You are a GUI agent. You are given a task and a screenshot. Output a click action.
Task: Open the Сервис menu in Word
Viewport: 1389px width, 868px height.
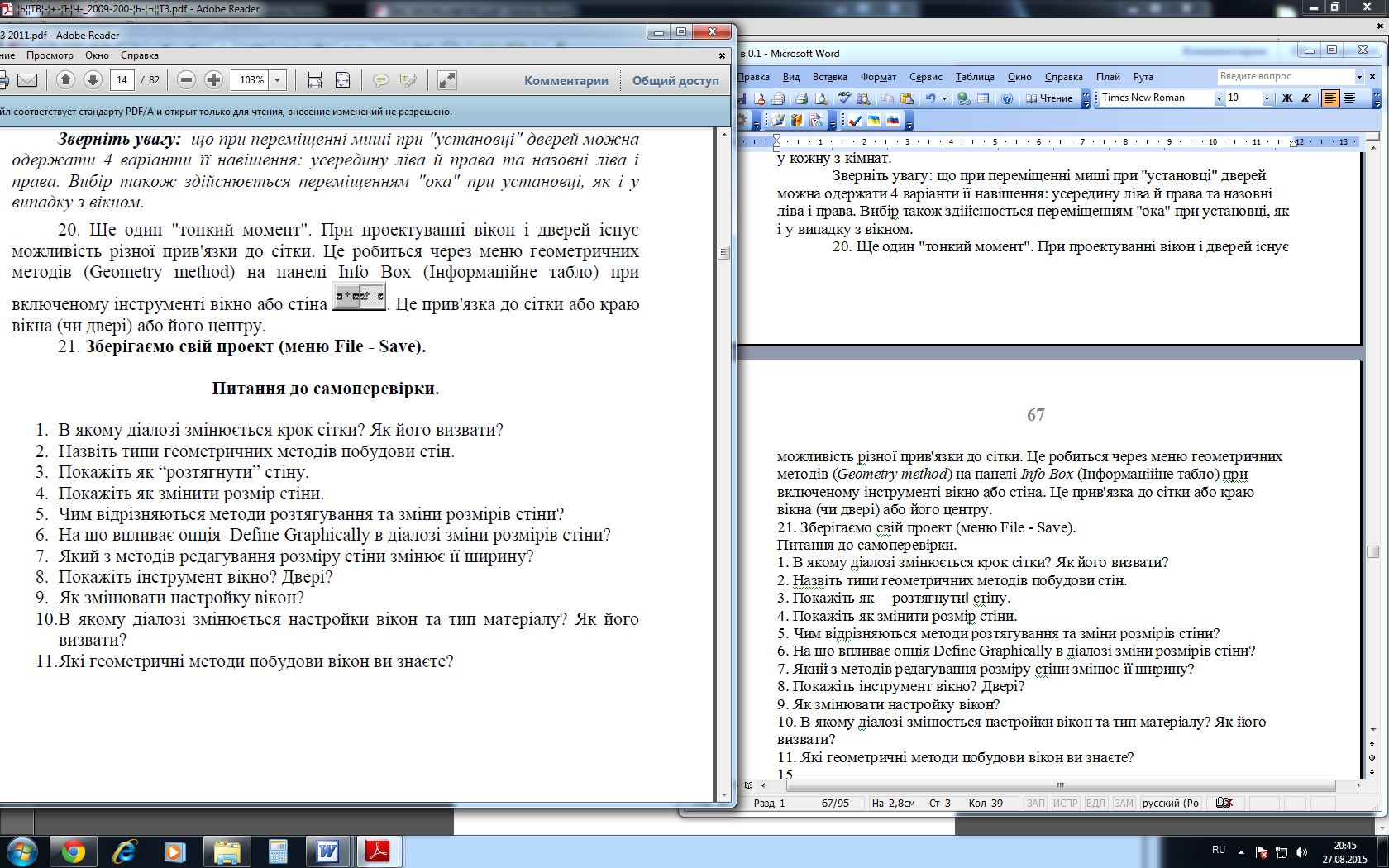tap(926, 77)
